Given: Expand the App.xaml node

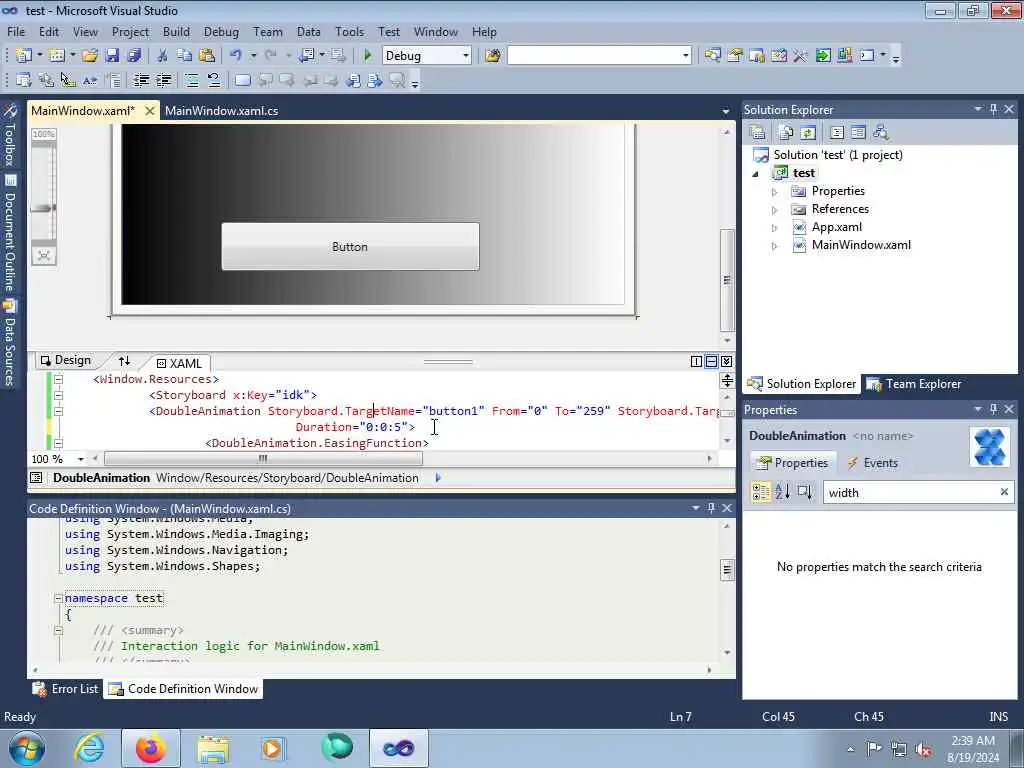Looking at the screenshot, I should [775, 228].
